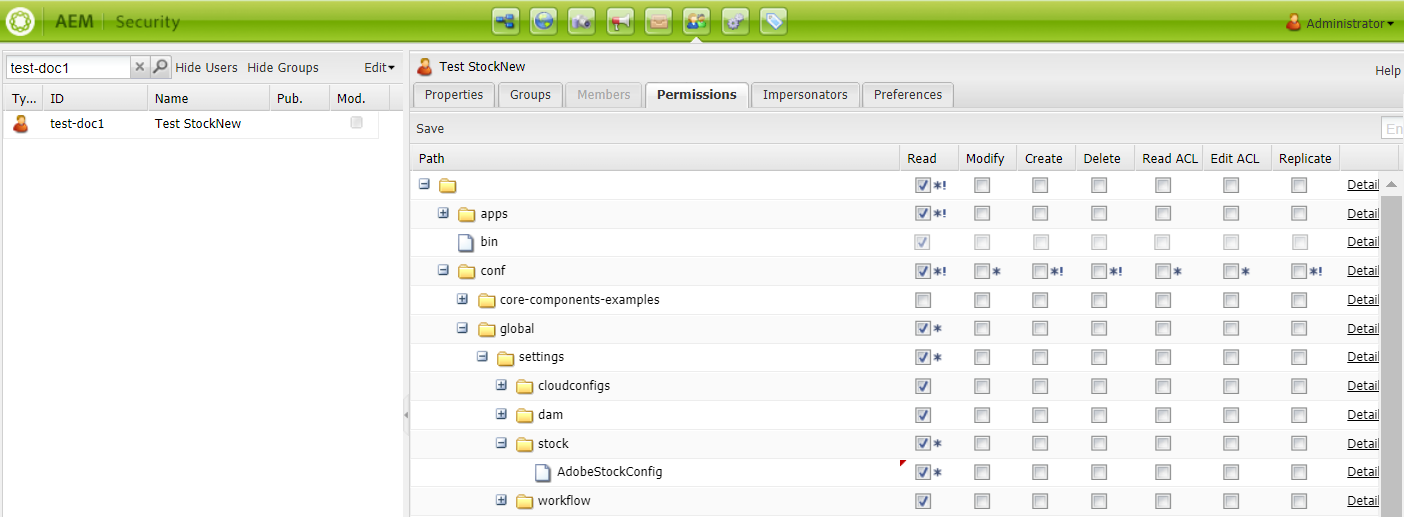Click the stock folder icon
Screen dimensions: 1404x517
[525, 444]
